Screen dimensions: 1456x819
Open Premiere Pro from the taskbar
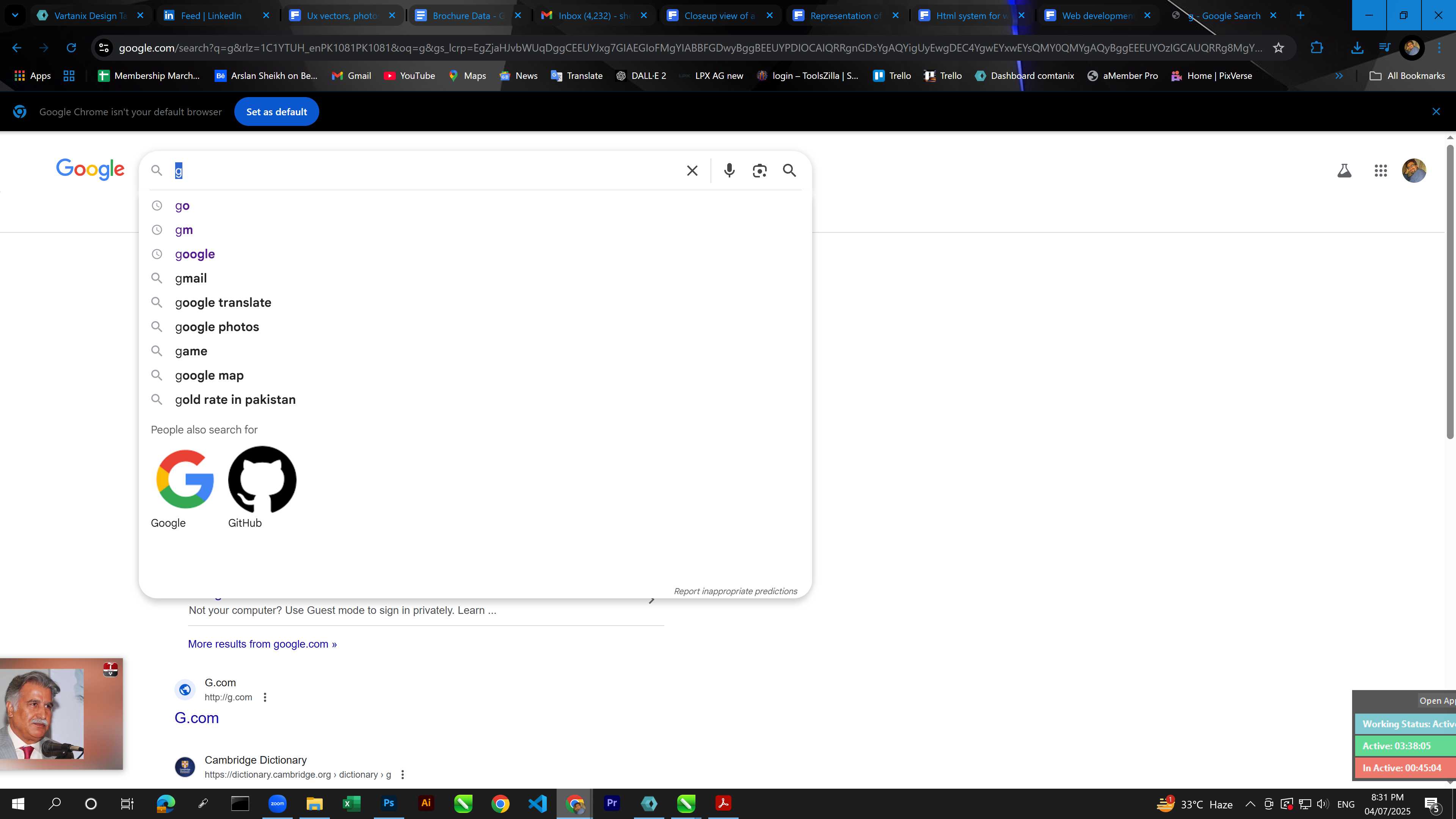click(x=612, y=803)
